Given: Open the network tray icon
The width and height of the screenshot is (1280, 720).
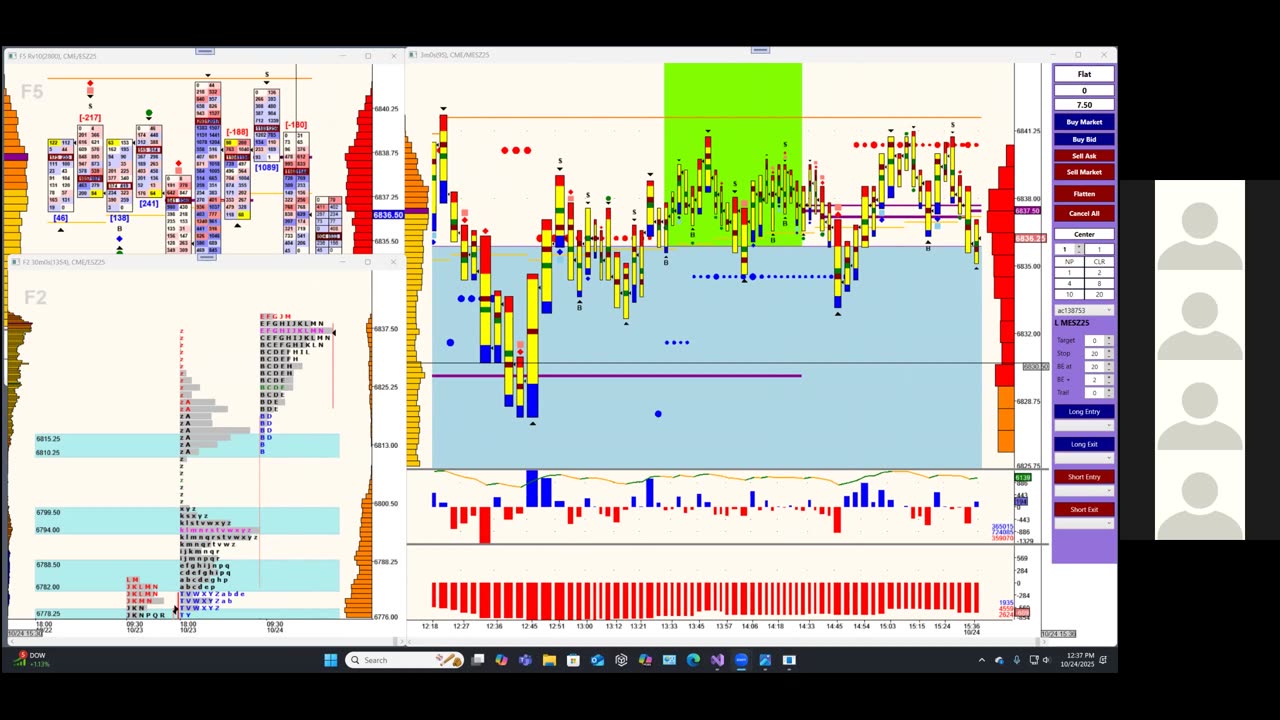Looking at the screenshot, I should pos(1034,660).
